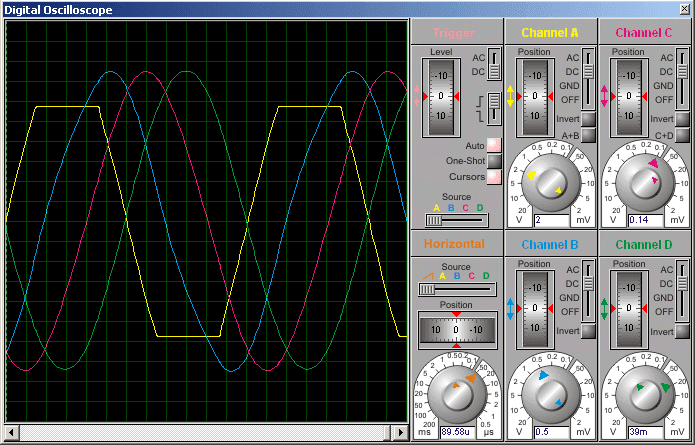
Task: Adjust the Trigger Source channel slider
Action: pos(457,220)
